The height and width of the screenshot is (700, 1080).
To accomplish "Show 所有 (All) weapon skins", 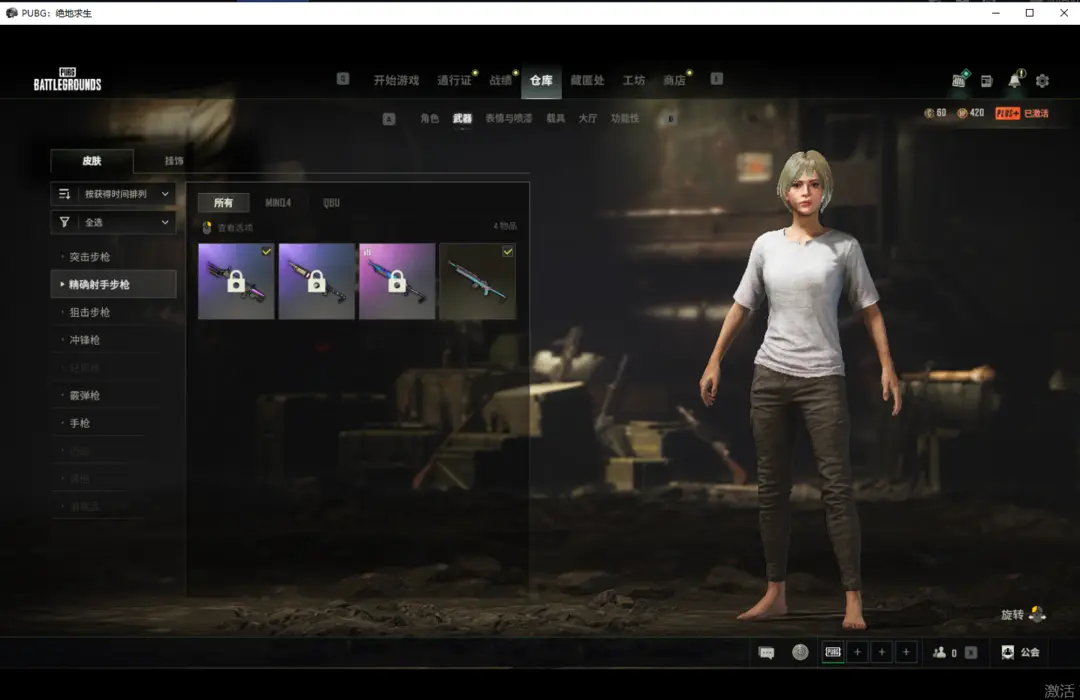I will [223, 203].
